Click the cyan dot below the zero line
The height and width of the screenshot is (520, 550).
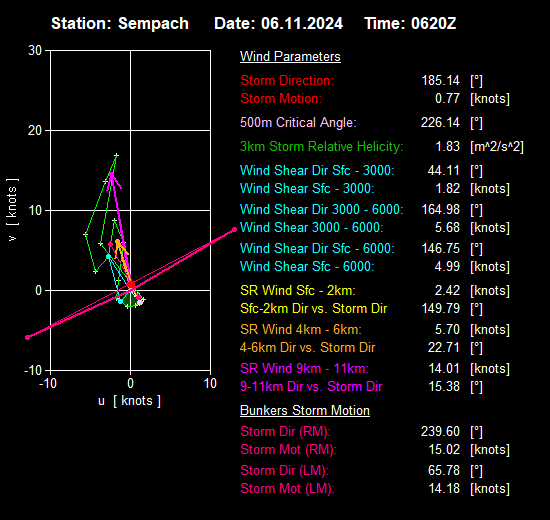click(120, 301)
